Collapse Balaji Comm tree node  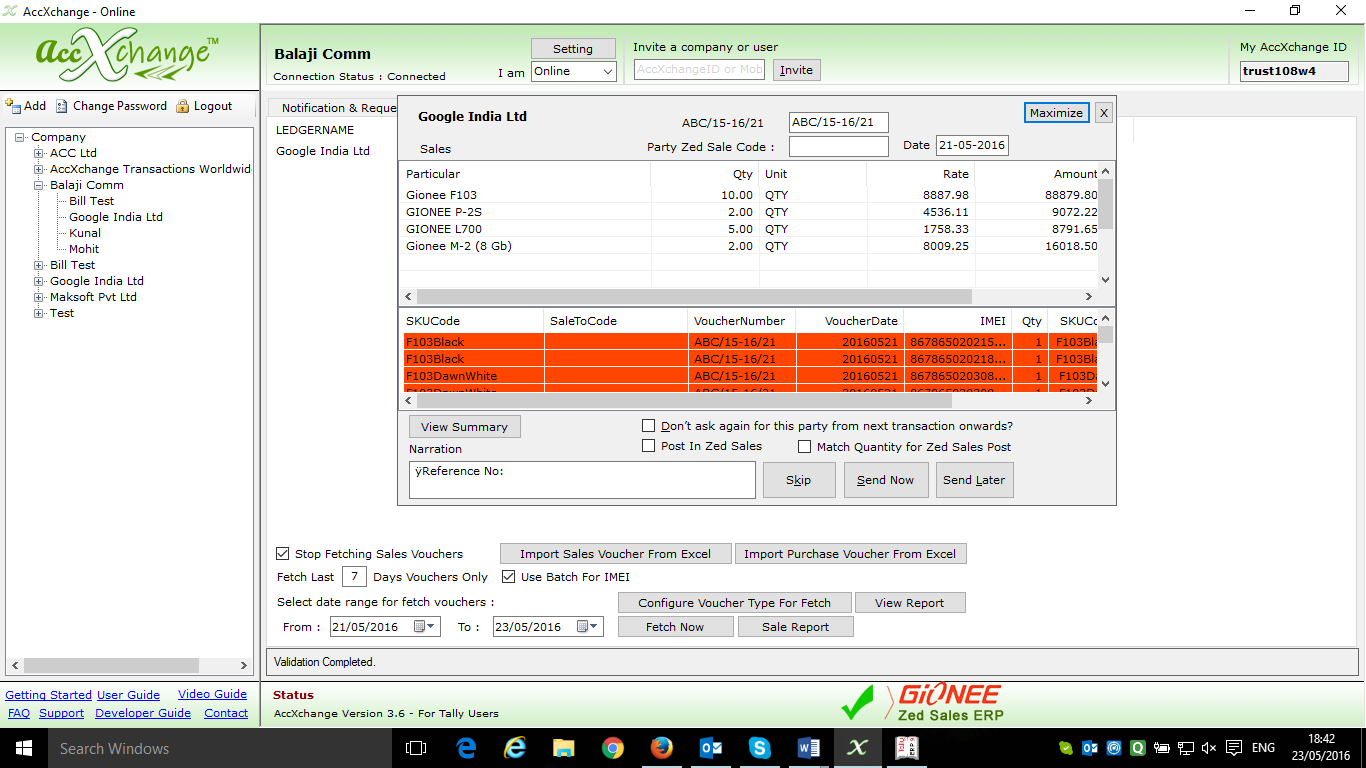[39, 185]
